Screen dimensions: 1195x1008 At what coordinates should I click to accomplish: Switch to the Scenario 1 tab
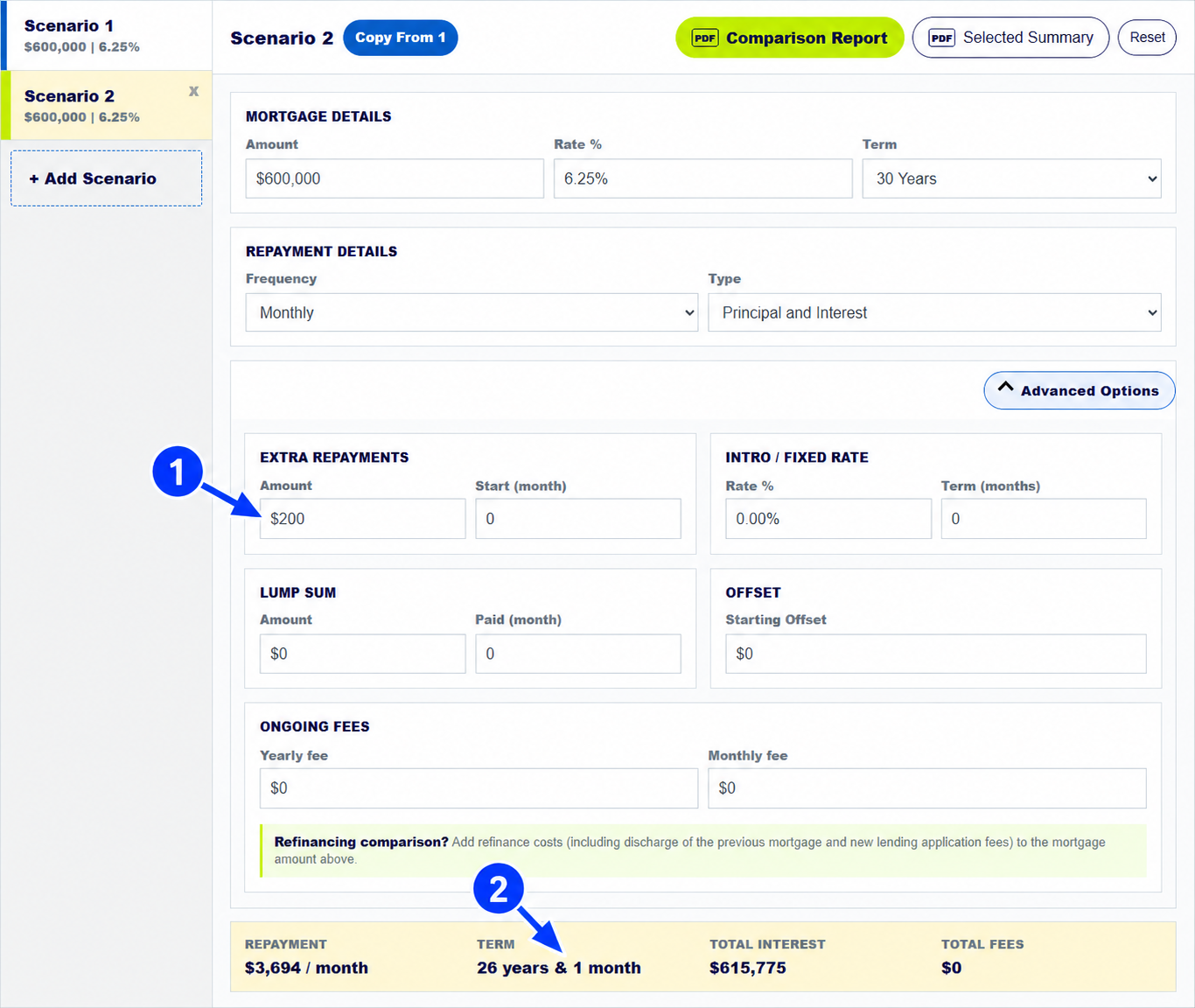point(106,35)
